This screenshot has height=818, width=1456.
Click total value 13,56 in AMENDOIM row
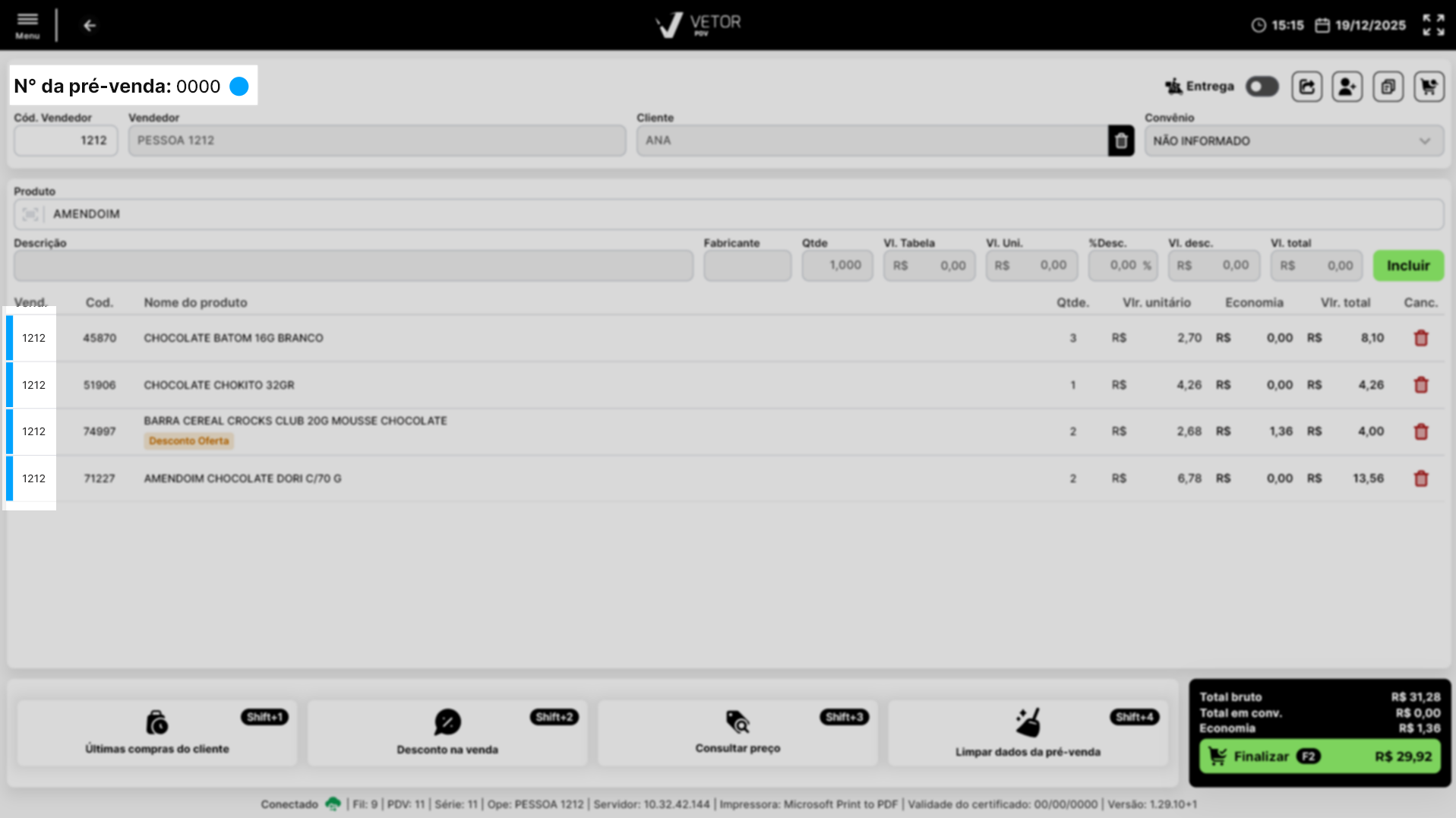1368,478
